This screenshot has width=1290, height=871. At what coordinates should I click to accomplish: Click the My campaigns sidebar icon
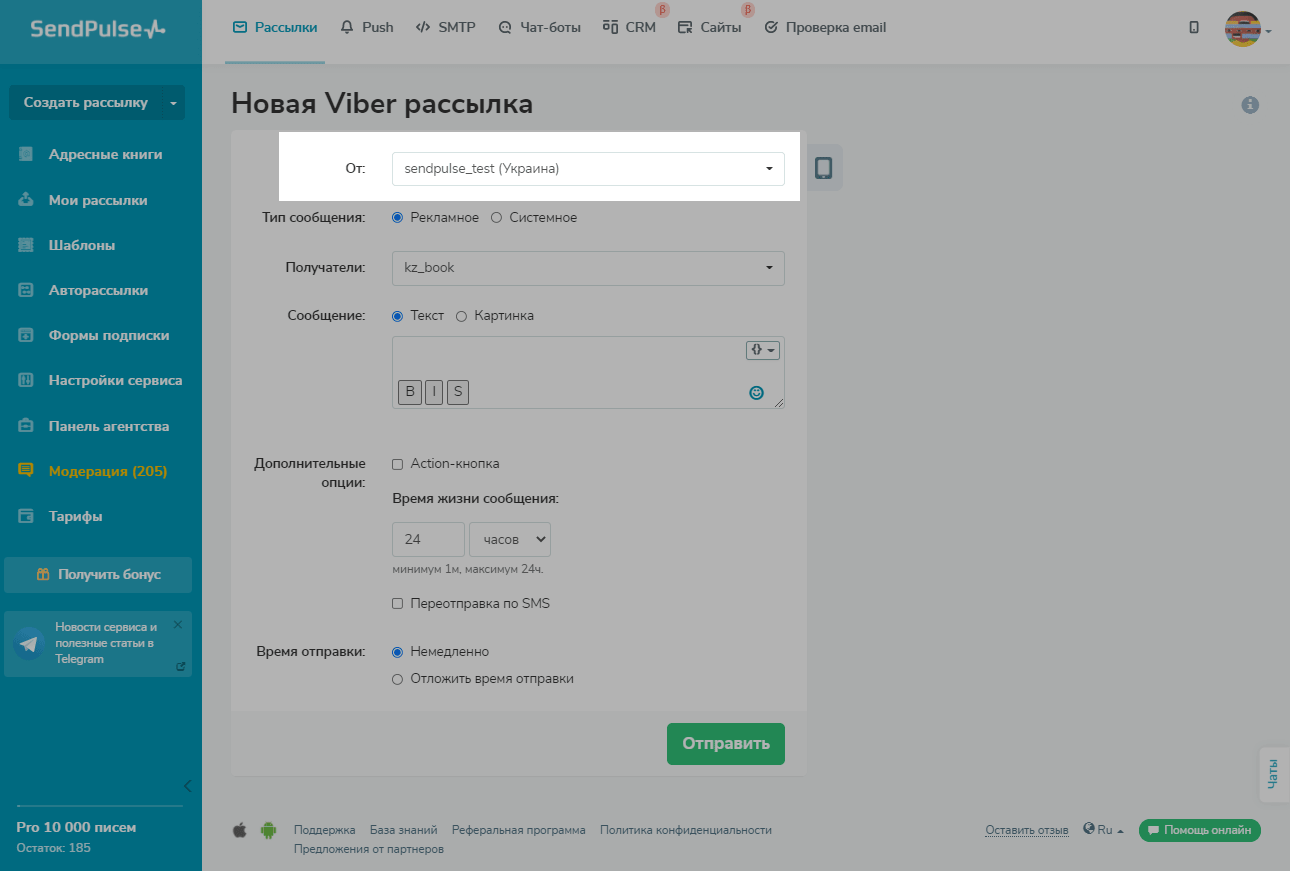[x=26, y=200]
